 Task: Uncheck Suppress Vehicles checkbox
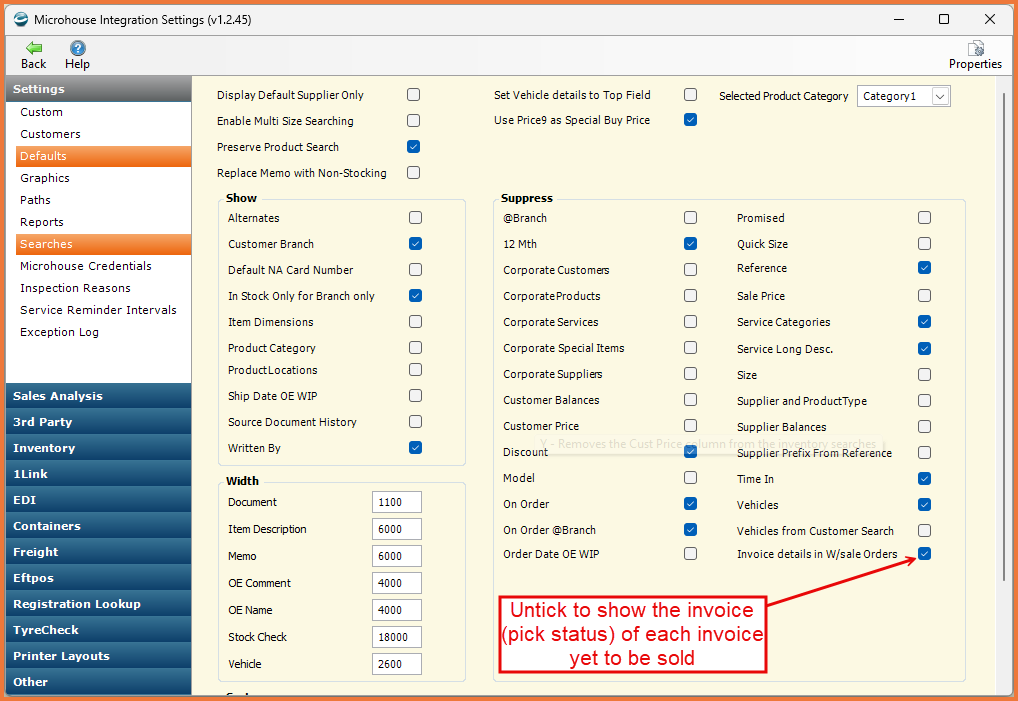[x=925, y=504]
